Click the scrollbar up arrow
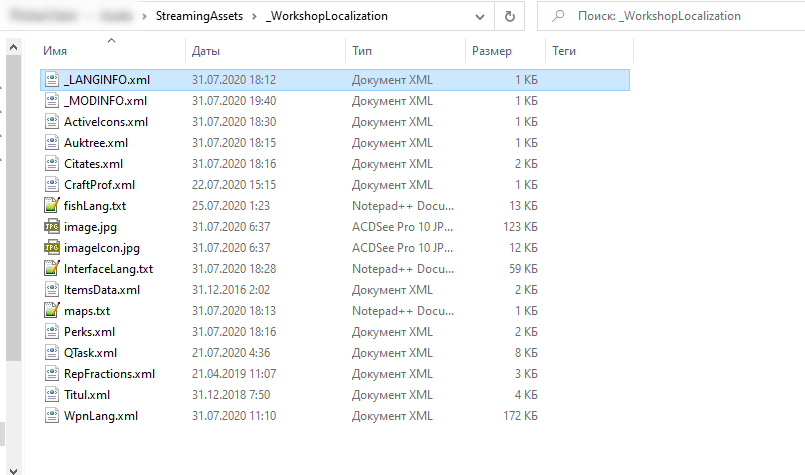The height and width of the screenshot is (475, 805). click(x=14, y=47)
